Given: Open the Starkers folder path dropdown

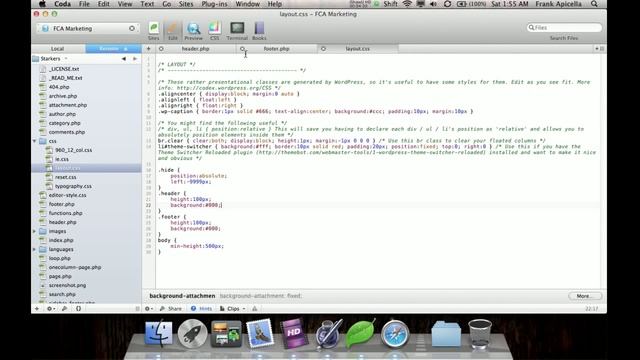Looking at the screenshot, I should tap(51, 59).
